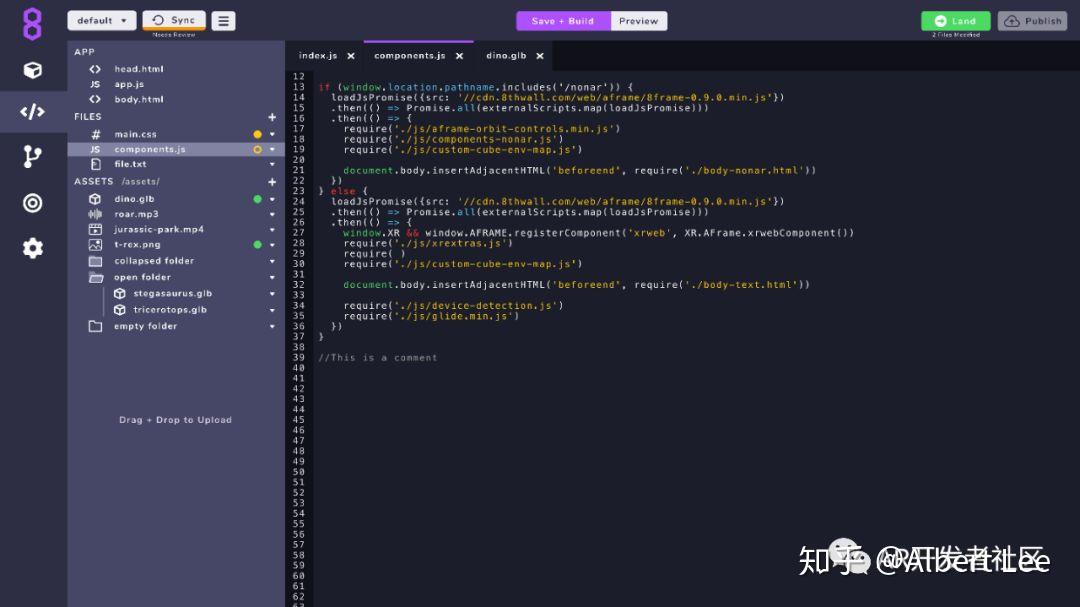Click the 8th Wall logo

(33, 21)
